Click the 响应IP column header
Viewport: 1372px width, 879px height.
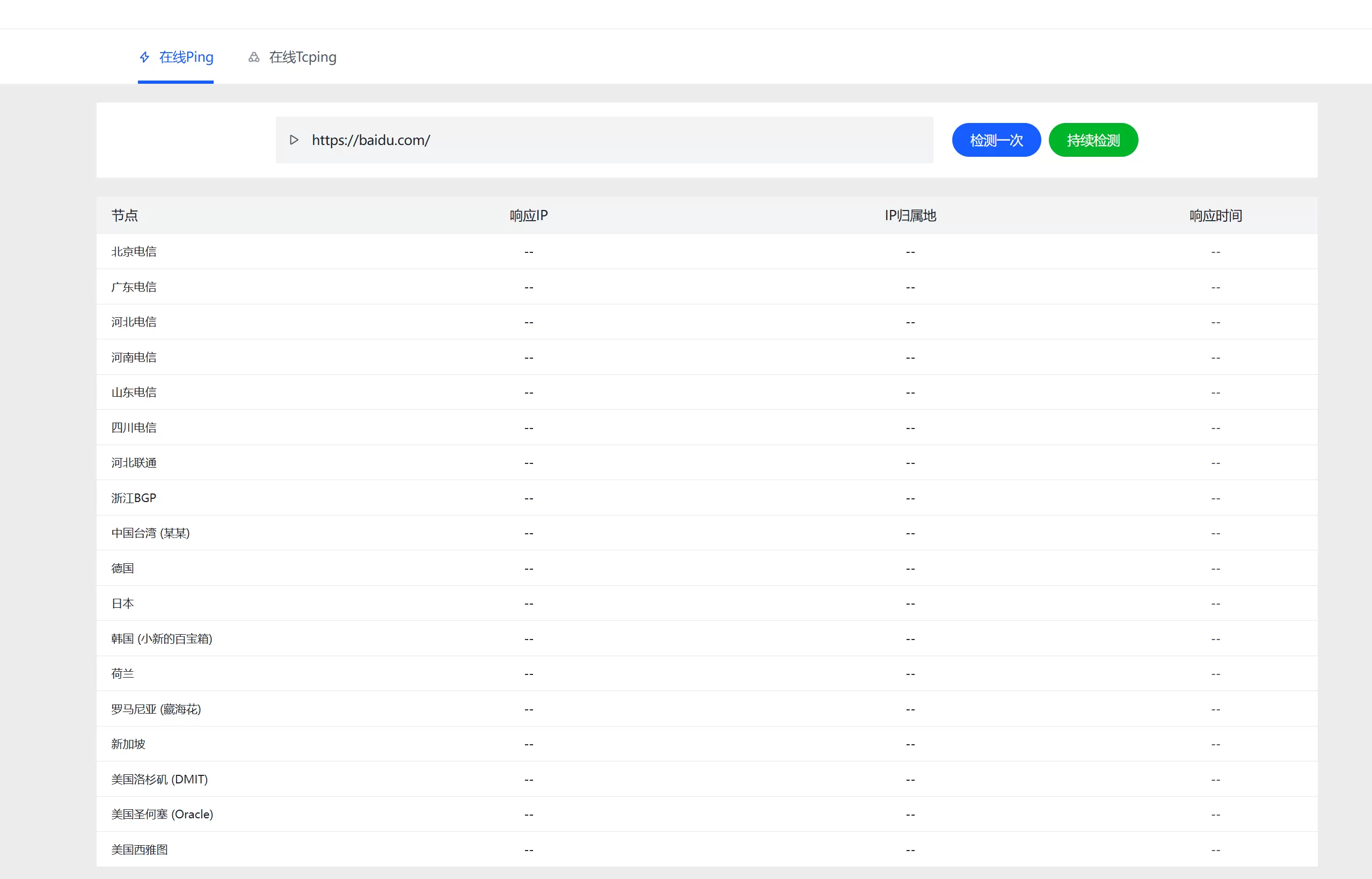(528, 216)
